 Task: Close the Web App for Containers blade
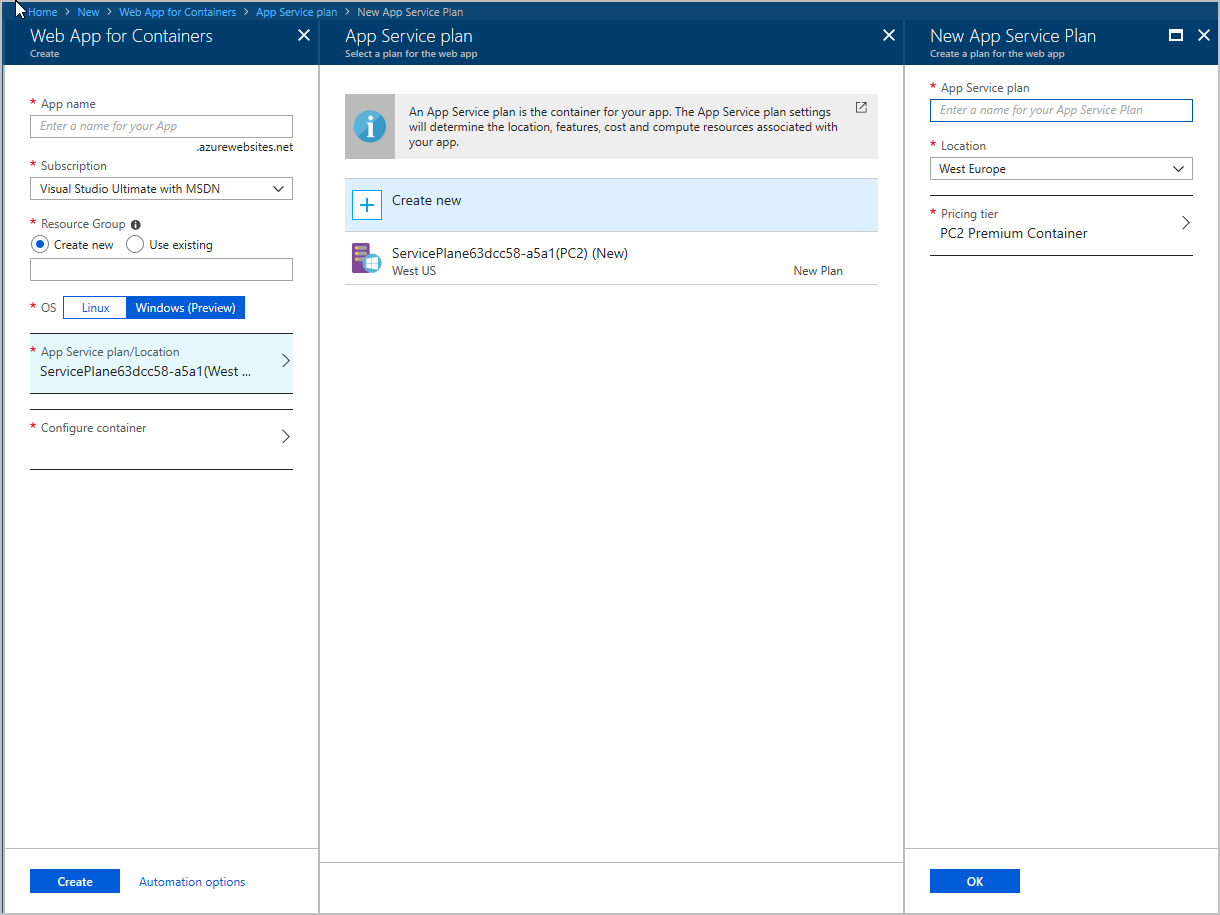[x=304, y=35]
